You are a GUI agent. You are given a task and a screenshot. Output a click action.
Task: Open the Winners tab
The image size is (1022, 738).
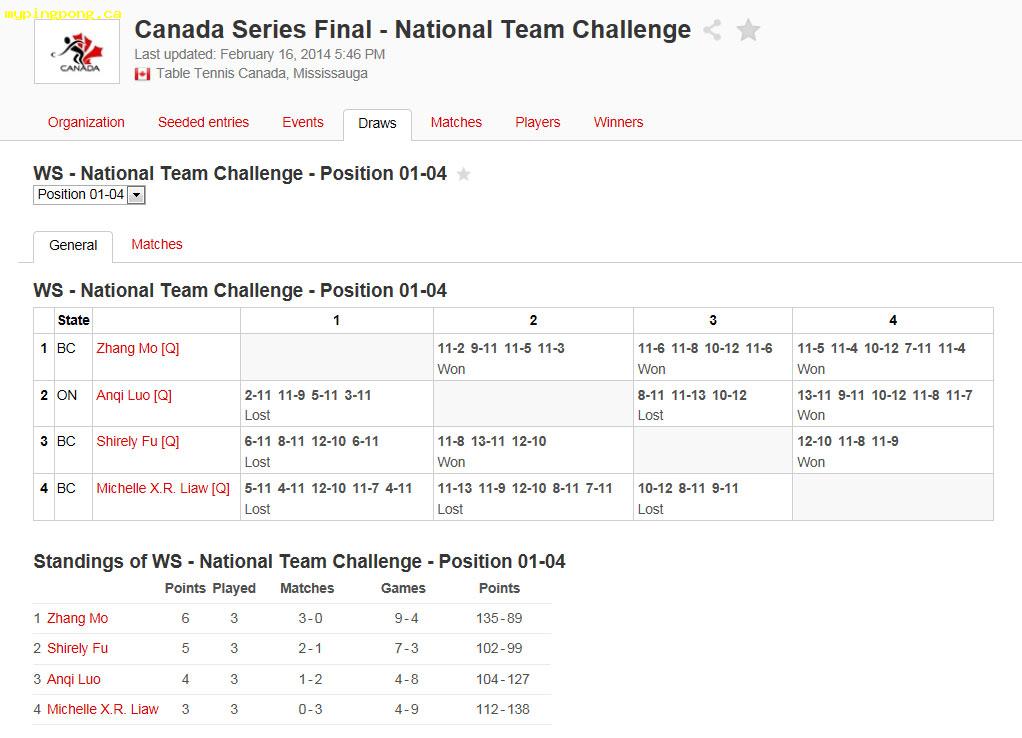[x=619, y=122]
